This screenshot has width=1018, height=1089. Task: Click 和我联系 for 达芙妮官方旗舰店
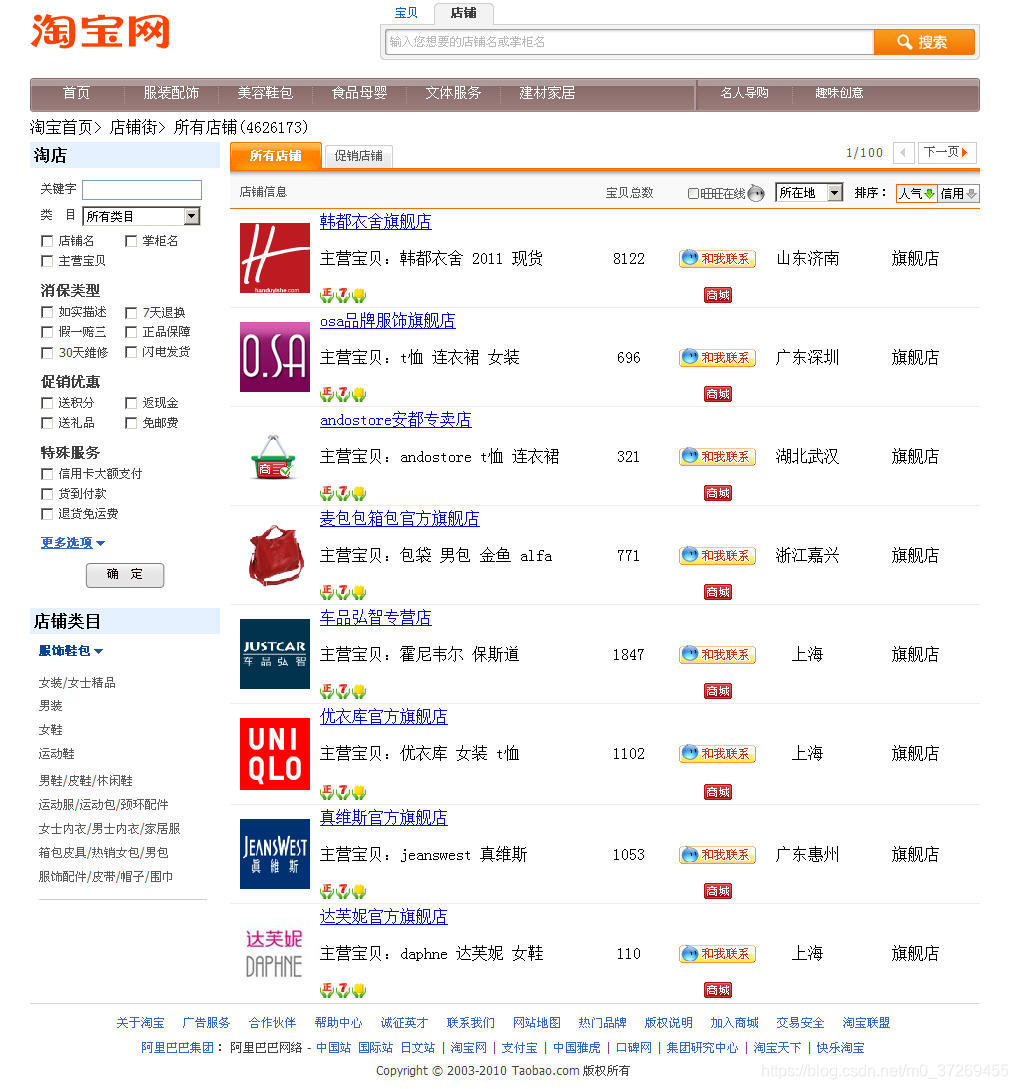tap(717, 954)
